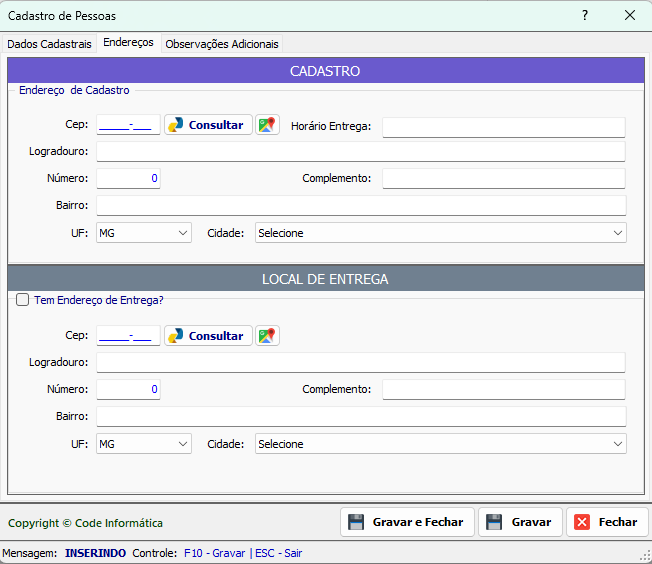Click Consultar next to the Local de Entrega Cep
Image resolution: width=652 pixels, height=564 pixels.
coord(208,336)
